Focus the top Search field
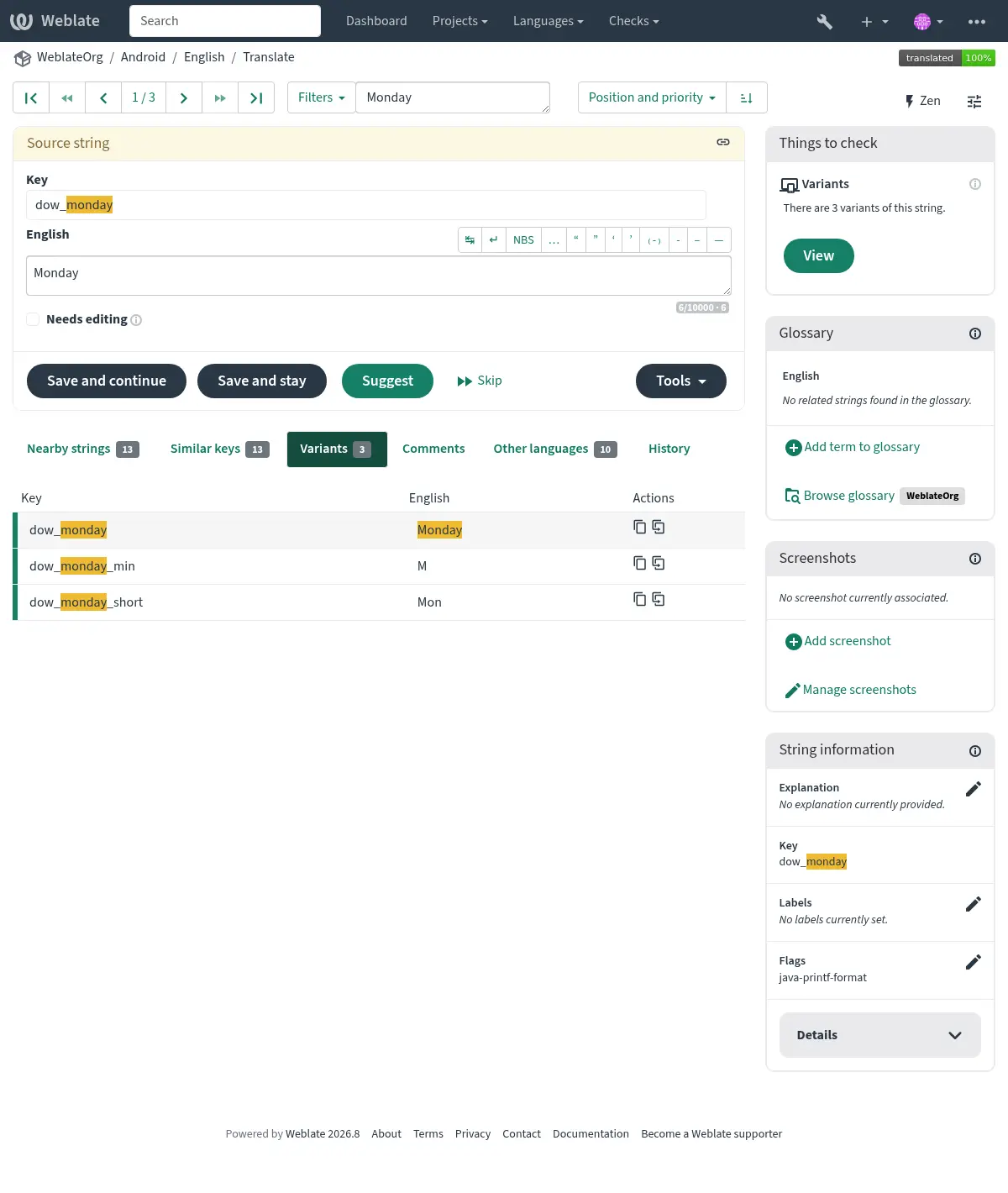Image resolution: width=1008 pixels, height=1193 pixels. (x=225, y=21)
